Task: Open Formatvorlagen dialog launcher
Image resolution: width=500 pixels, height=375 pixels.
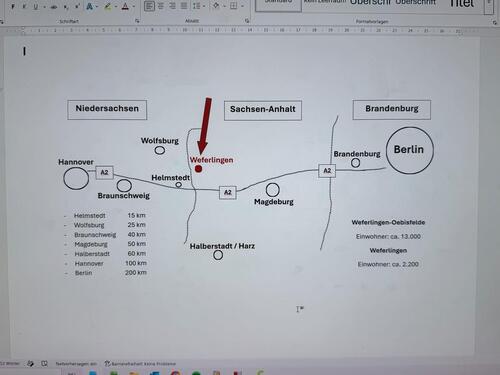Action: 494,22
